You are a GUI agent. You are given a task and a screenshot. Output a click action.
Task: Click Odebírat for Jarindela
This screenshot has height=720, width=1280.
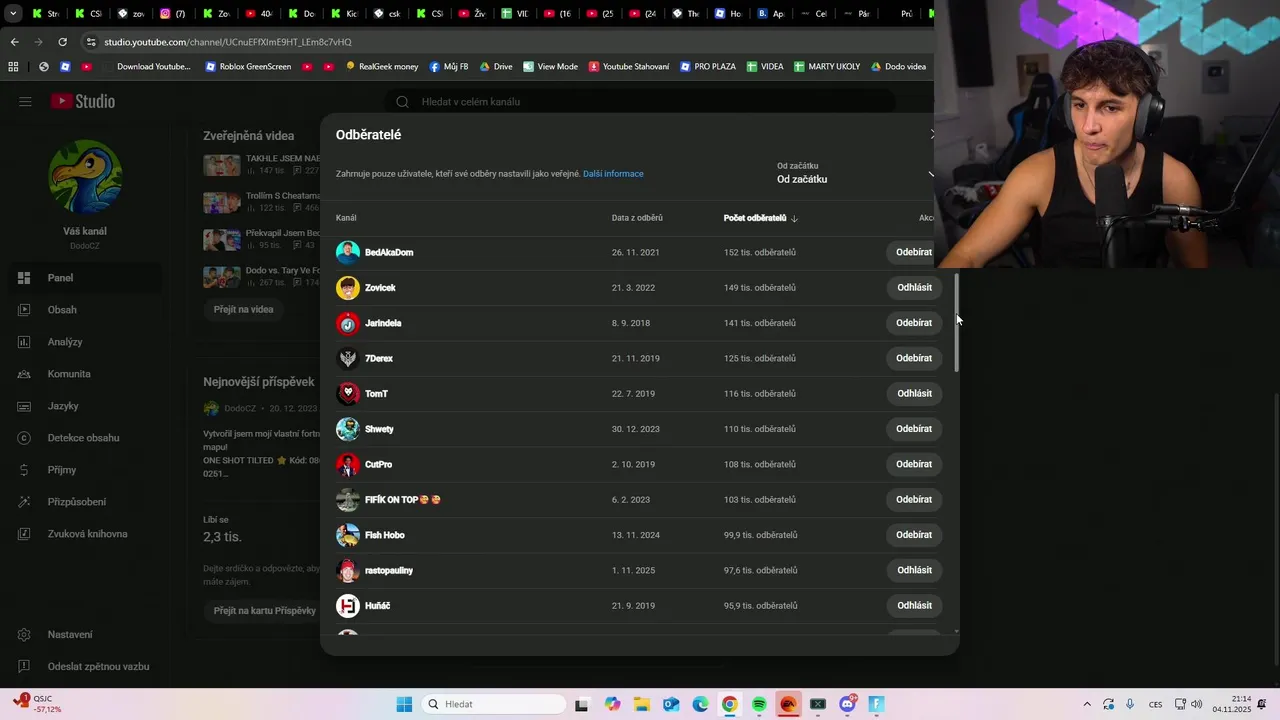tap(914, 323)
